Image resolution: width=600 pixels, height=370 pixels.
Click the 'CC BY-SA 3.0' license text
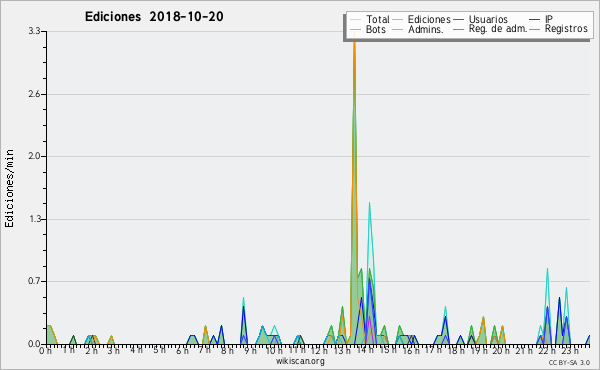[569, 362]
